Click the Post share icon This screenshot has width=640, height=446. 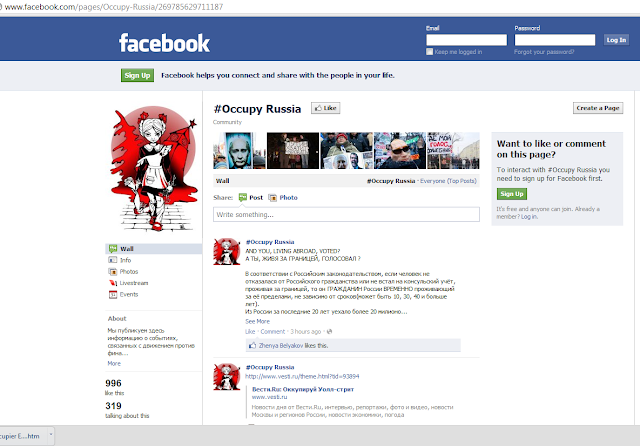coord(242,197)
